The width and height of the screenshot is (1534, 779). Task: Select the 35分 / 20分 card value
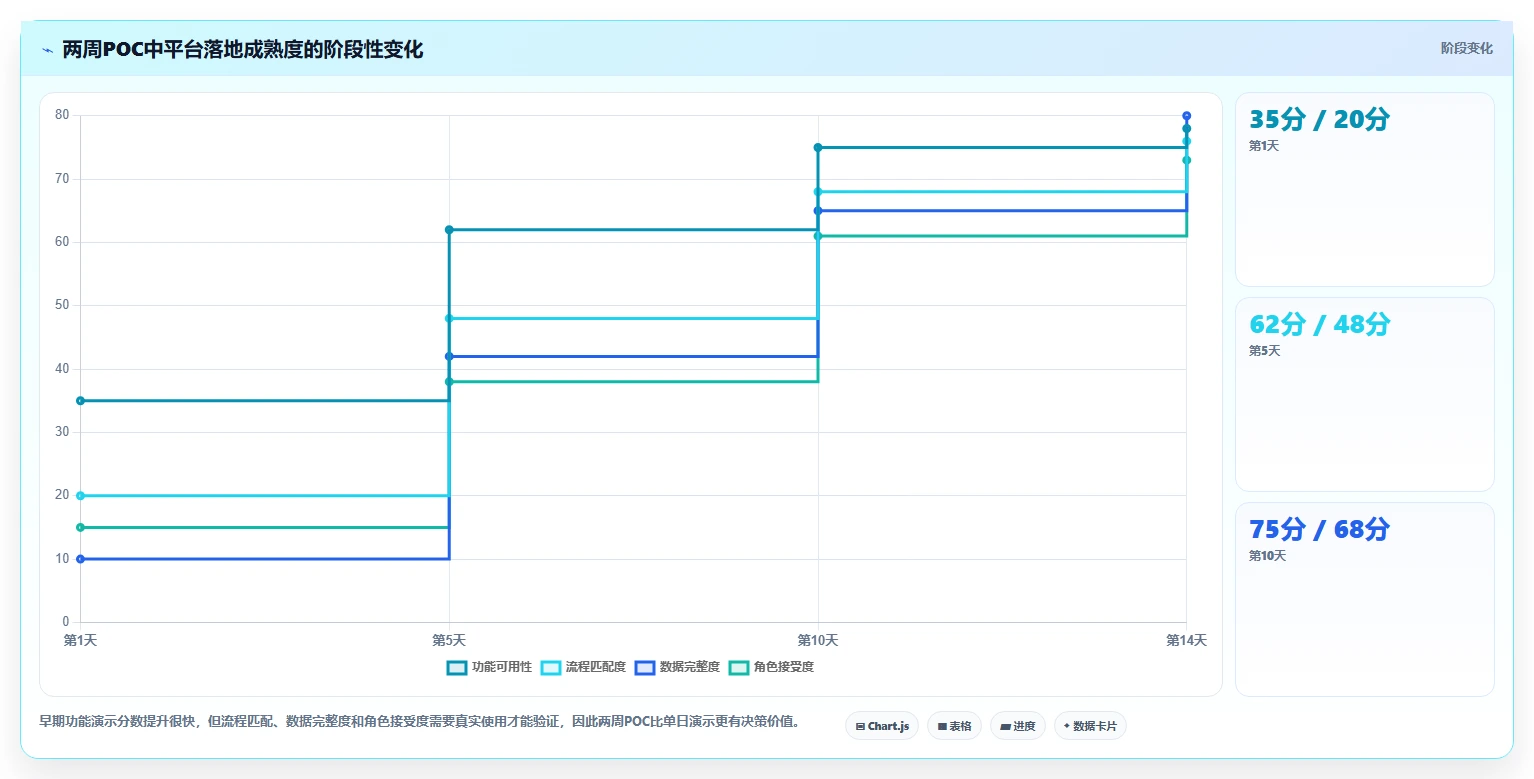[1319, 119]
